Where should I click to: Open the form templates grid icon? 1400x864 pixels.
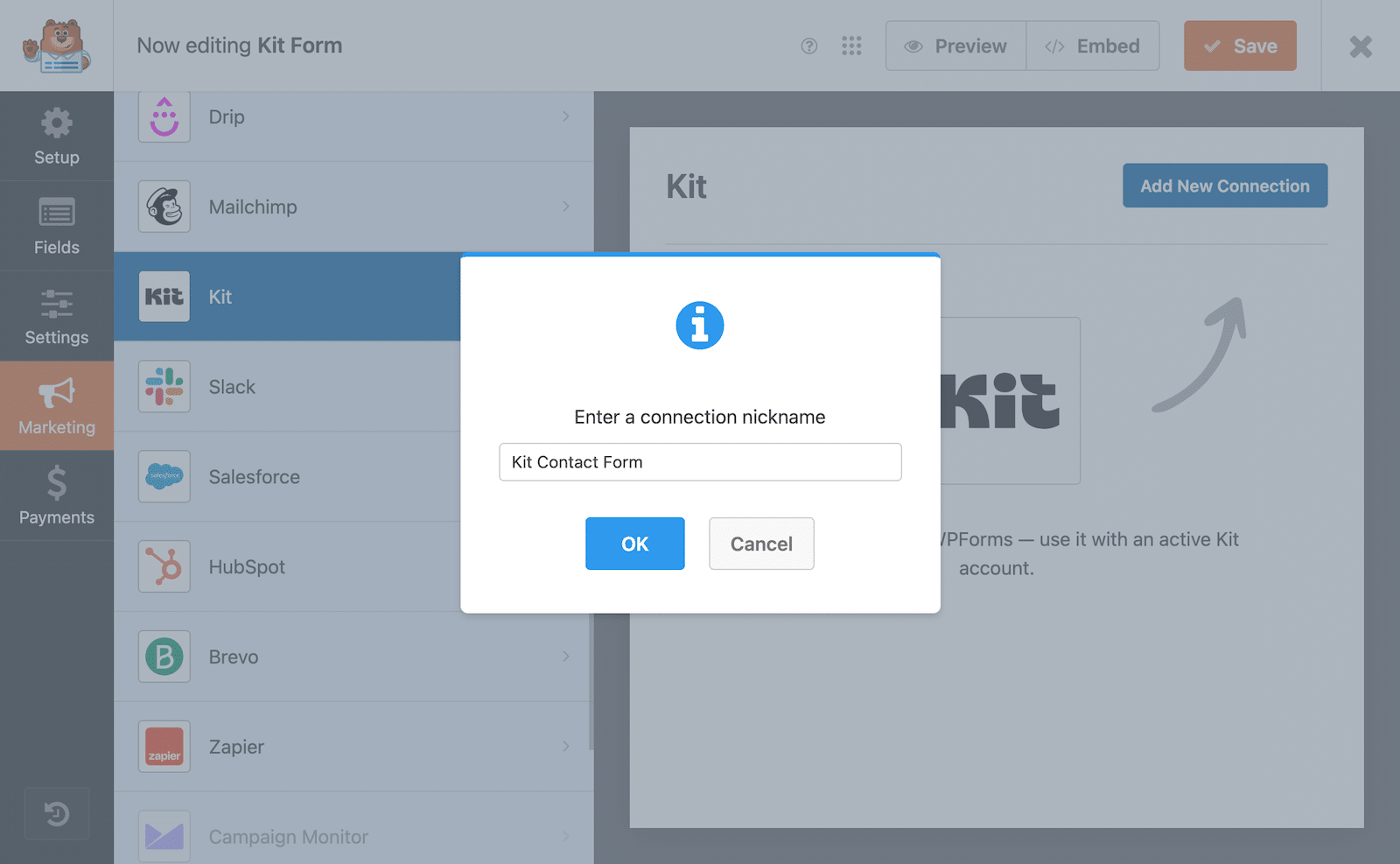point(851,46)
